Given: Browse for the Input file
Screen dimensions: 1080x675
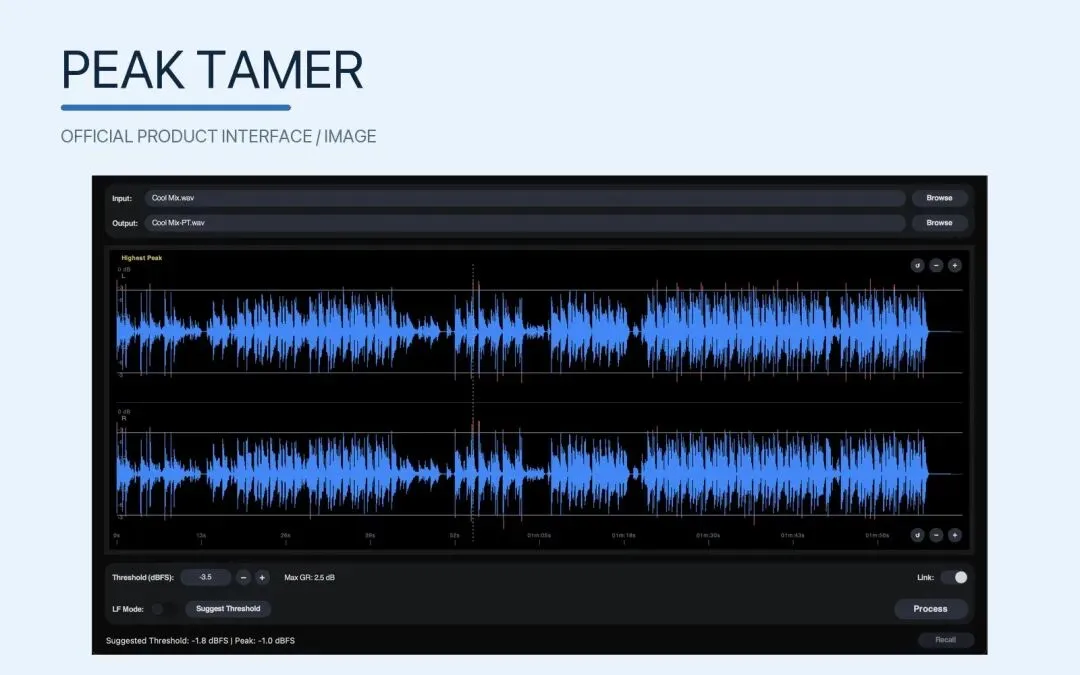Looking at the screenshot, I should pos(939,198).
